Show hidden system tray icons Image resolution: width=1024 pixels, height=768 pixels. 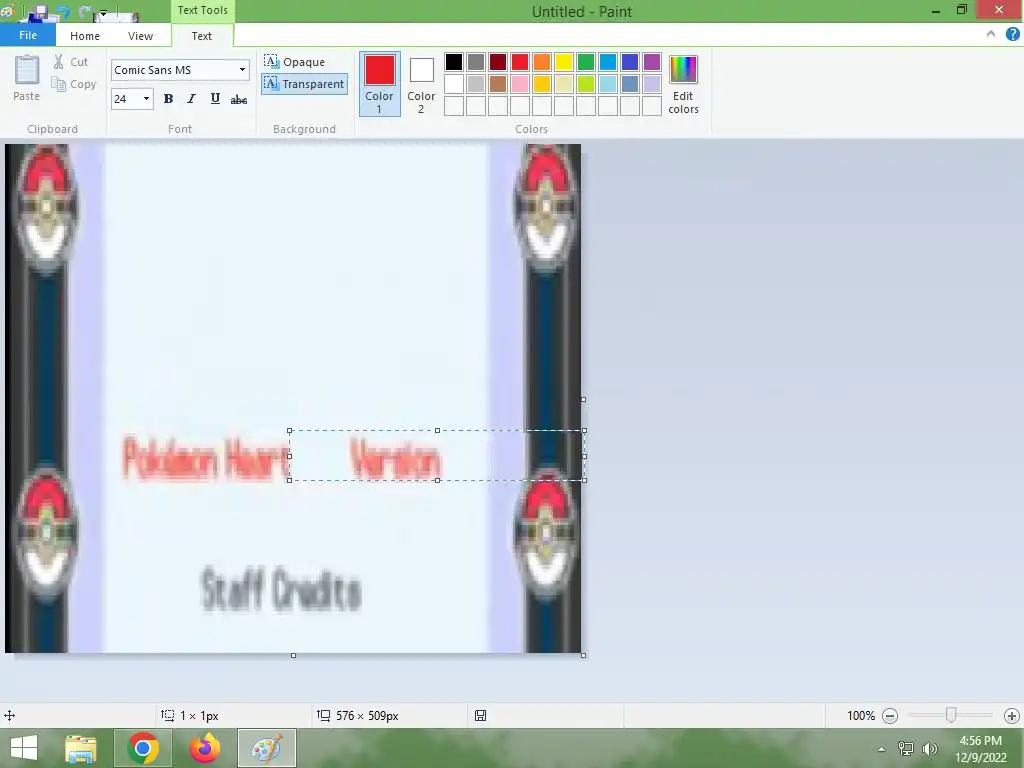[882, 749]
